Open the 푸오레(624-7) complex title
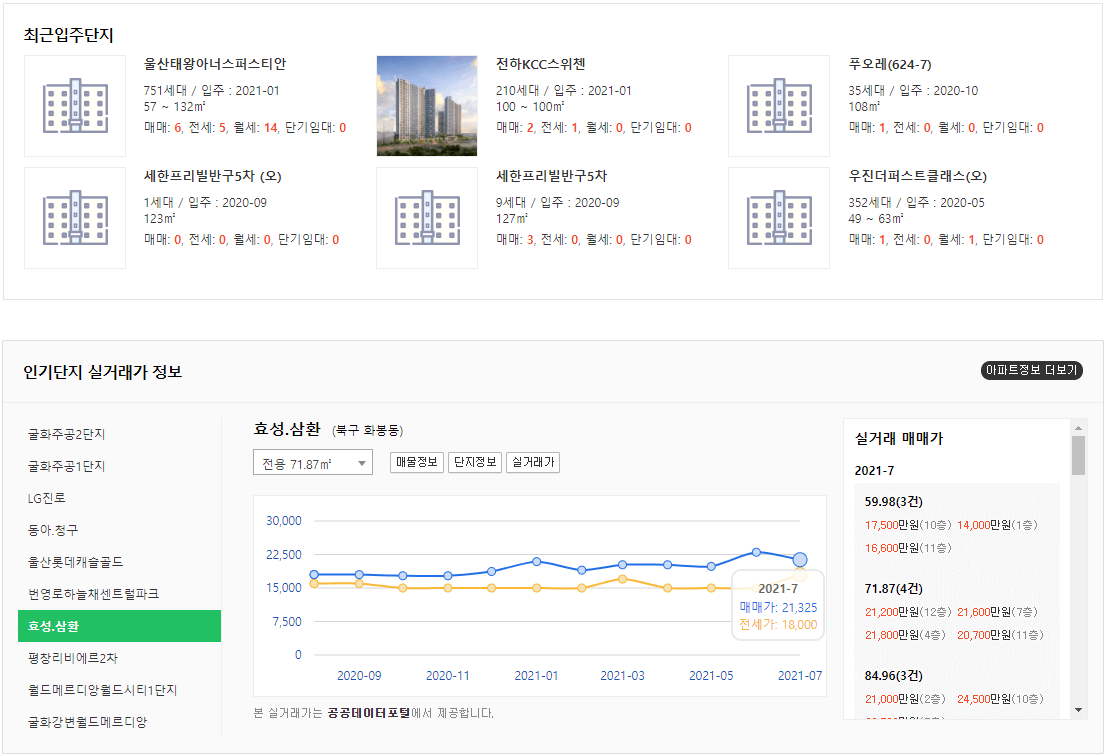The height and width of the screenshot is (756, 1105). [x=890, y=64]
